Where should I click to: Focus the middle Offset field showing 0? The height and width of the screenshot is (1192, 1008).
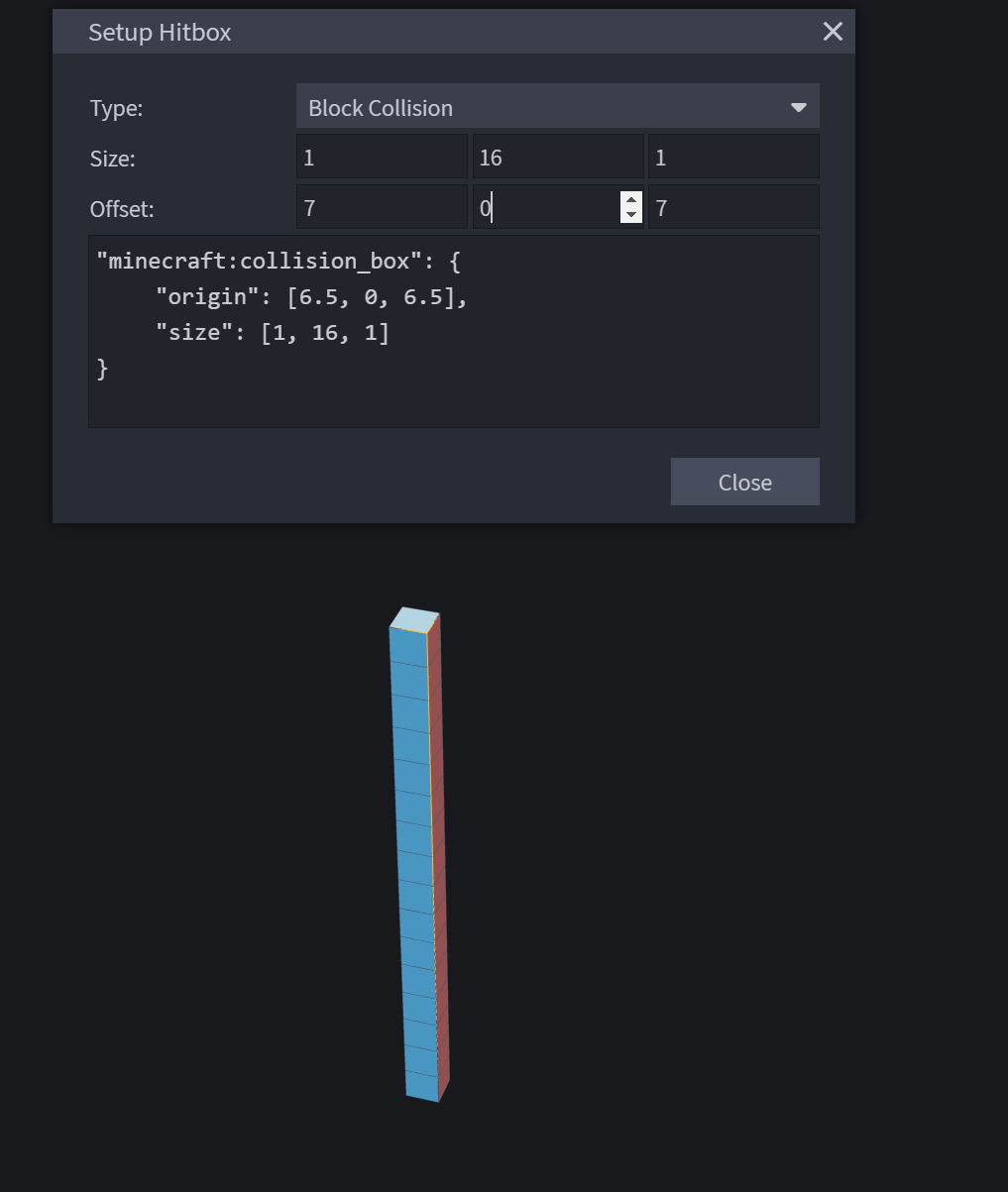coord(545,207)
